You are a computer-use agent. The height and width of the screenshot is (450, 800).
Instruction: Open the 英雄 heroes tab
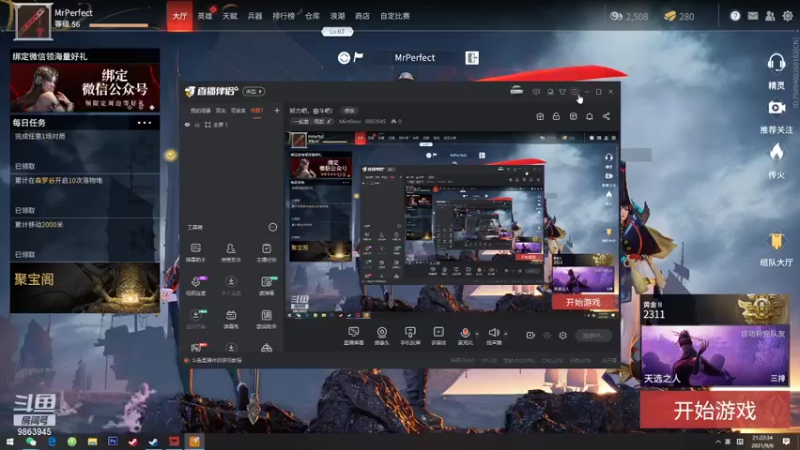point(205,16)
